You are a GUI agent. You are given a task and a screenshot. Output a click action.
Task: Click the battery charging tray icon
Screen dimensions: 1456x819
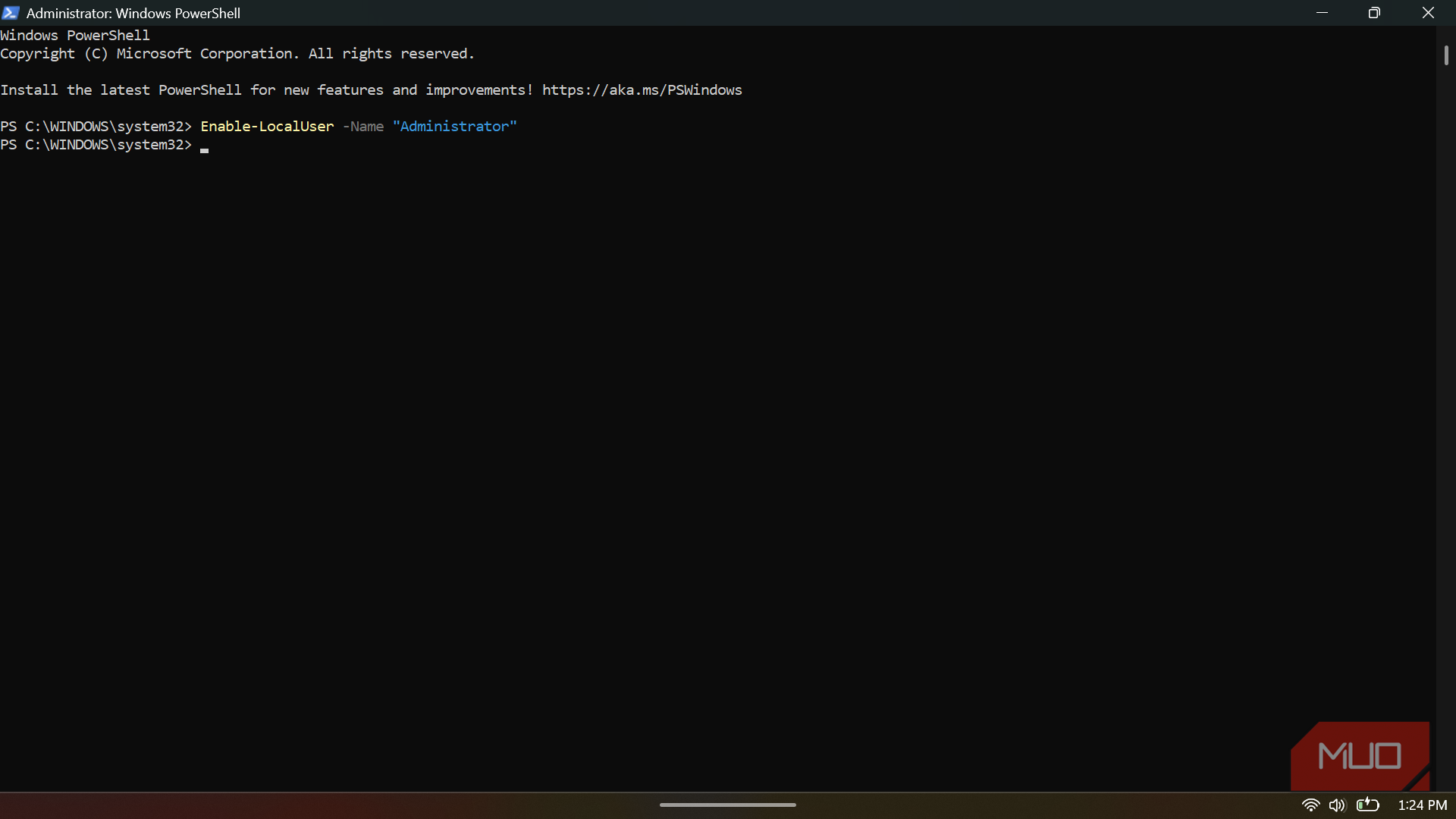click(x=1368, y=805)
